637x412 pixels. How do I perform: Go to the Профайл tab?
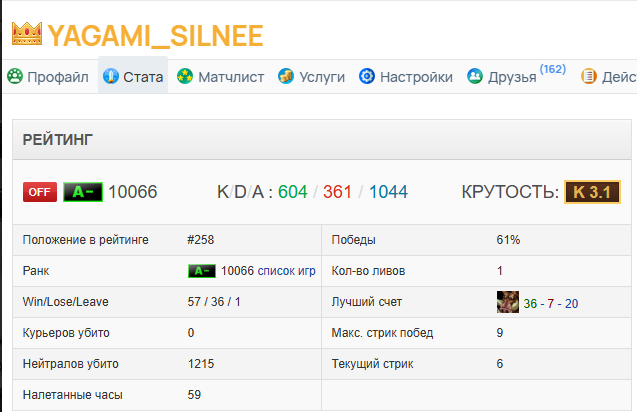(x=48, y=77)
